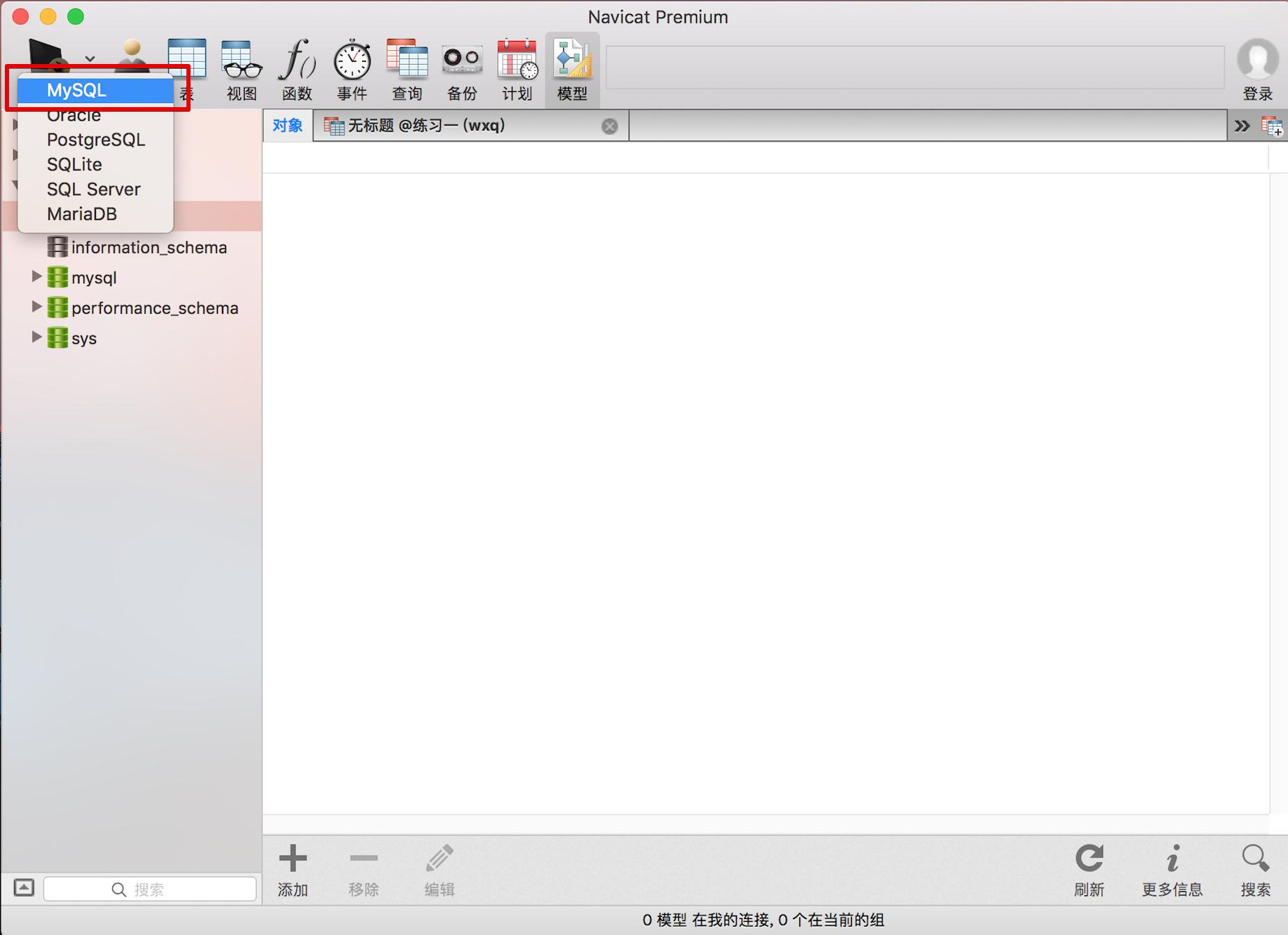Select information_schema database
The image size is (1288, 935).
click(x=137, y=247)
